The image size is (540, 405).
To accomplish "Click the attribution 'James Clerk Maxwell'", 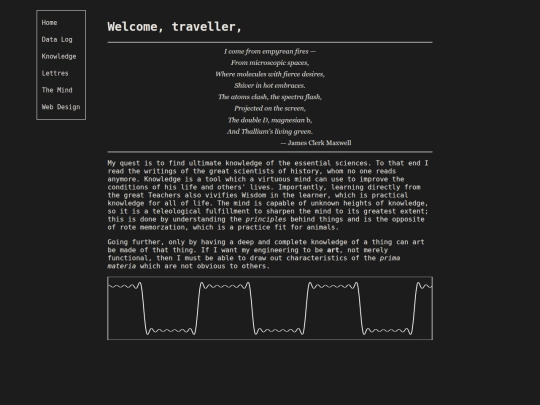I will pyautogui.click(x=320, y=143).
